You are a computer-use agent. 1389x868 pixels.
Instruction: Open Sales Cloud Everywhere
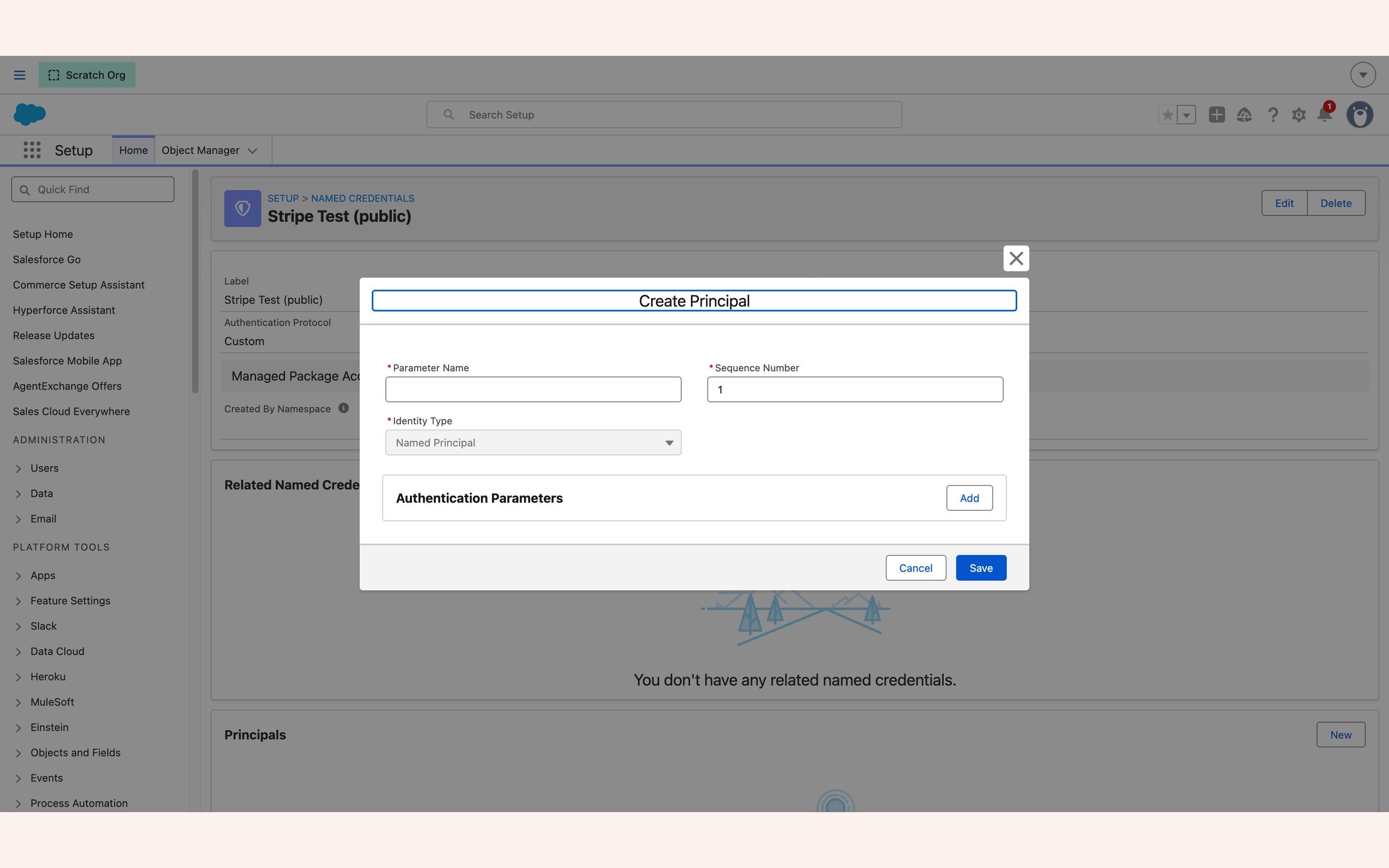[71, 411]
